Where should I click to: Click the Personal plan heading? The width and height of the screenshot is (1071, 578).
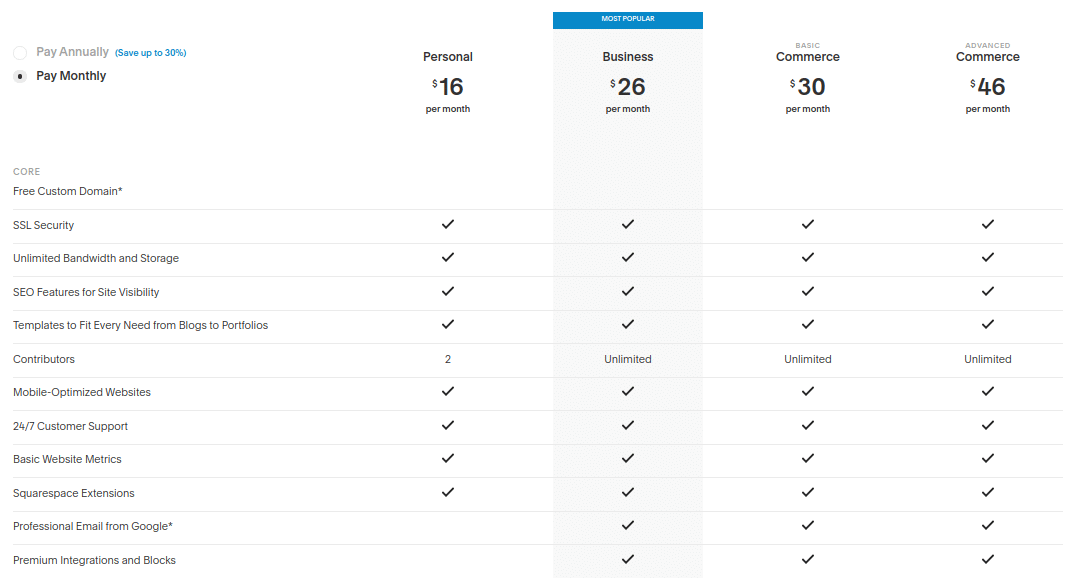pos(447,57)
